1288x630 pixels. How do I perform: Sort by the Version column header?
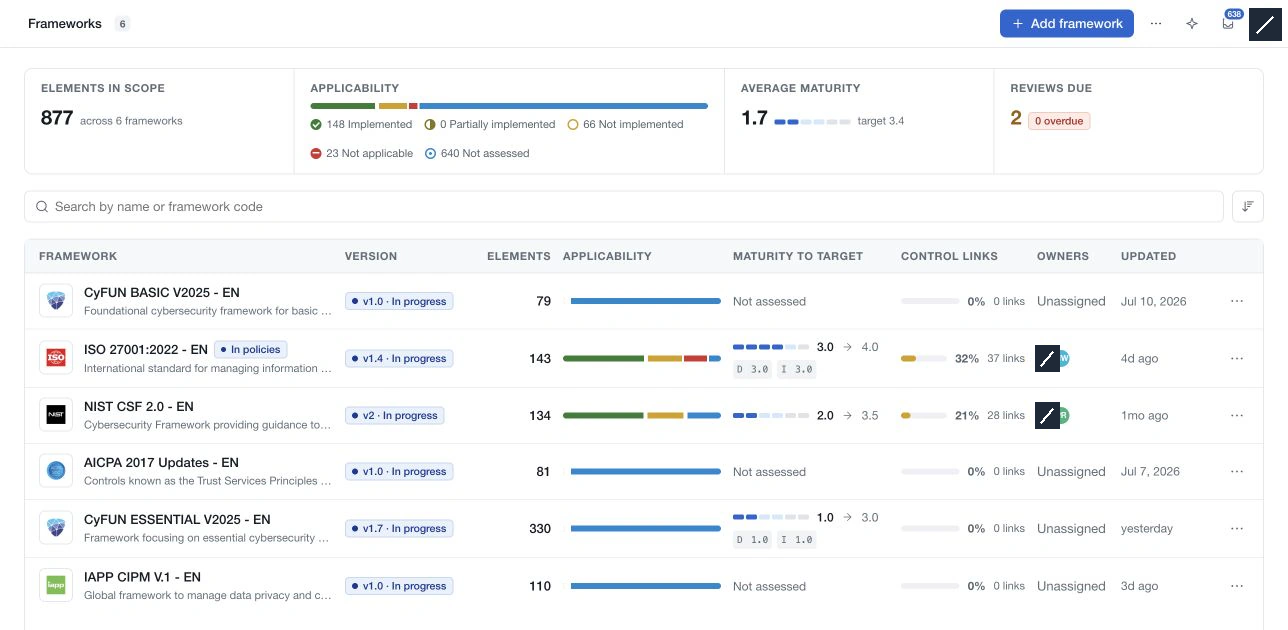coord(371,256)
